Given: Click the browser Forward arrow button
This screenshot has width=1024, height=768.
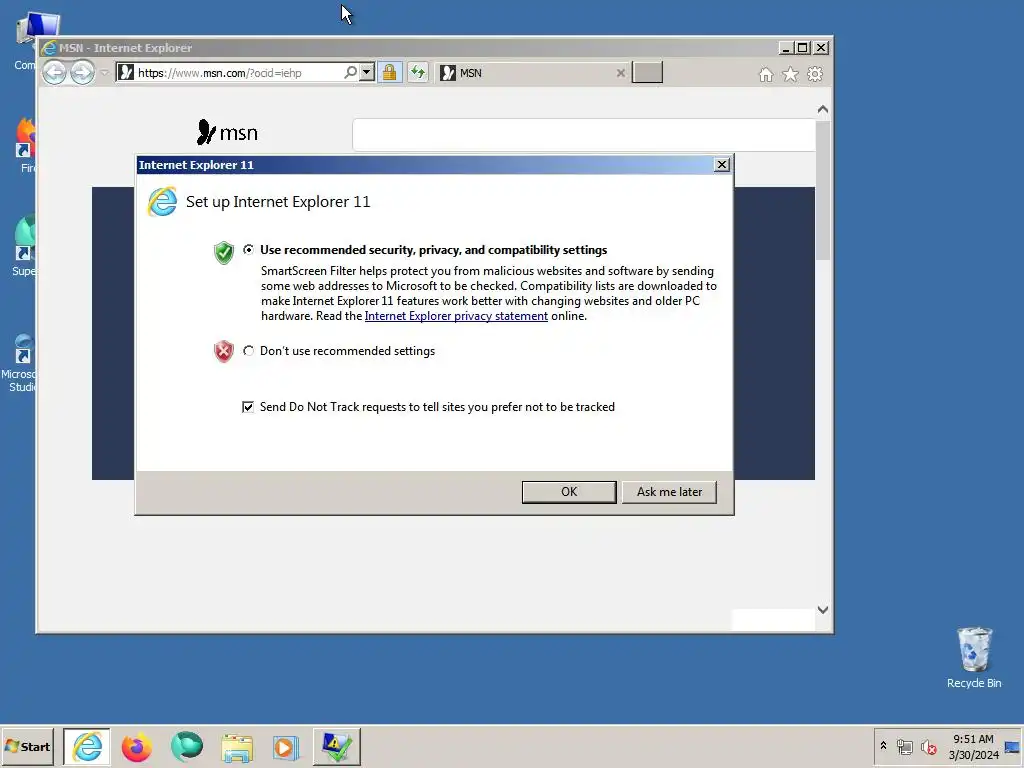Looking at the screenshot, I should pos(82,72).
